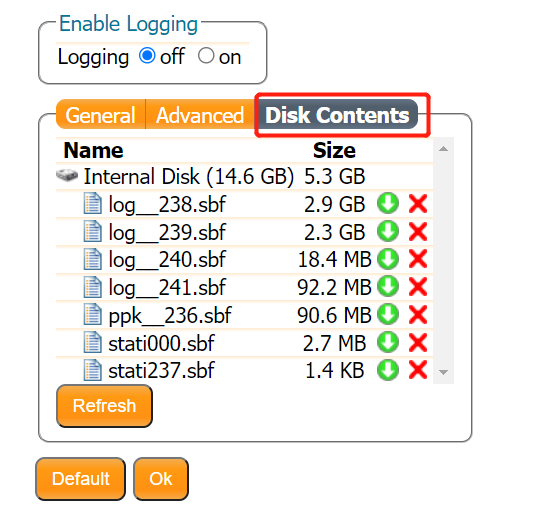Confirm with the Ok button
Viewport: 547px width, 514px height.
[x=161, y=479]
